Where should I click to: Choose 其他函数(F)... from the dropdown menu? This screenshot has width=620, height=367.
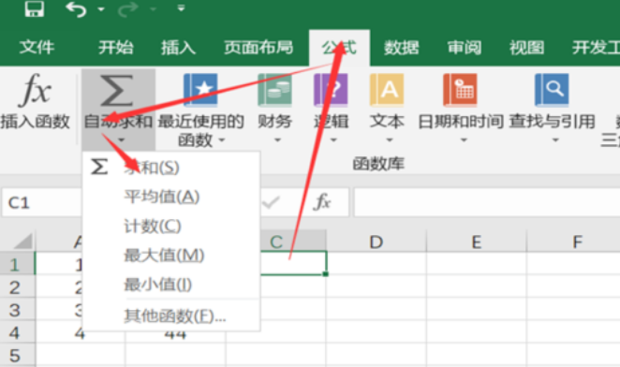tap(171, 316)
